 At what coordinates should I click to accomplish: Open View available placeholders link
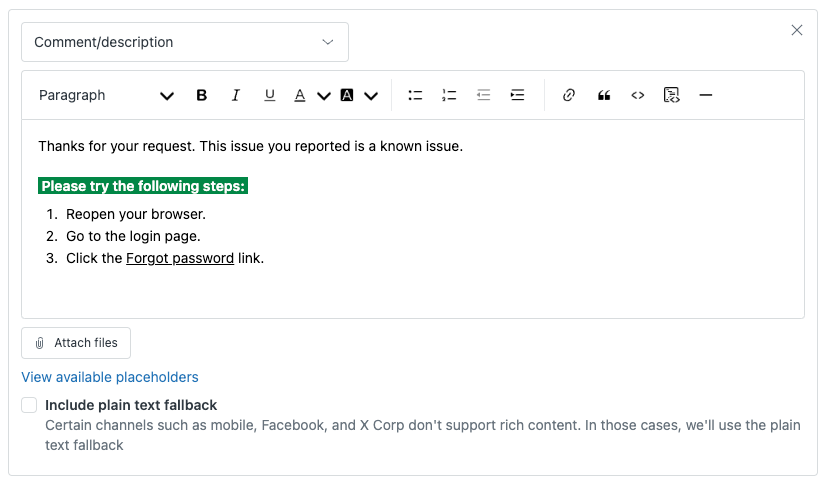tap(110, 377)
